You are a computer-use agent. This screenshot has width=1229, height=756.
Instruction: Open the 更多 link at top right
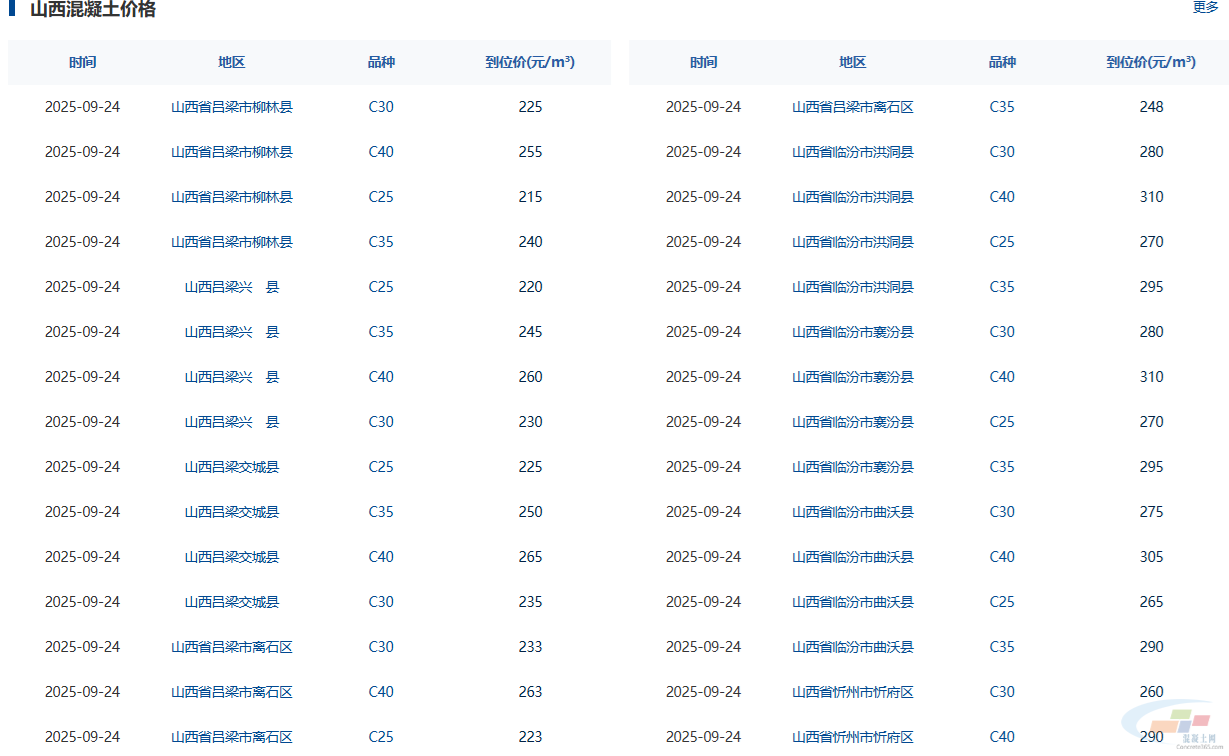point(1205,8)
